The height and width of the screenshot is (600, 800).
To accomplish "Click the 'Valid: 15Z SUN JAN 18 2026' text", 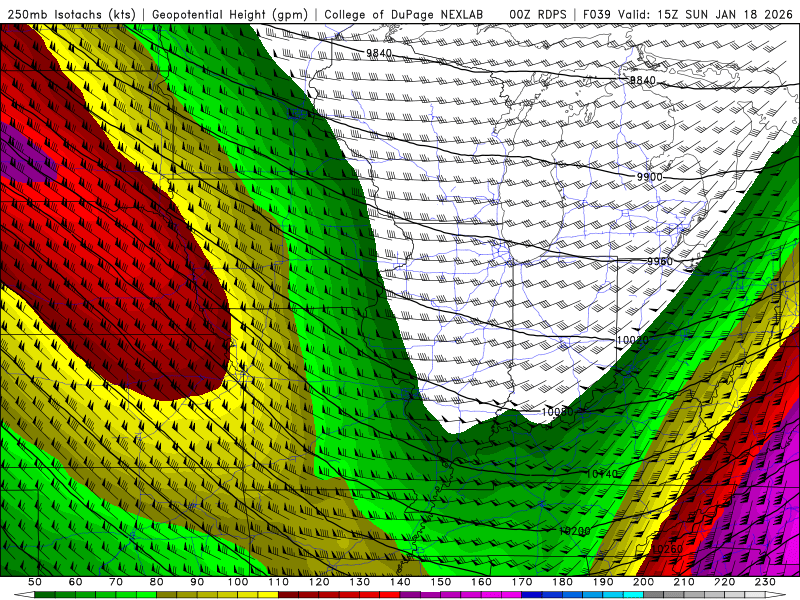I will pos(706,14).
